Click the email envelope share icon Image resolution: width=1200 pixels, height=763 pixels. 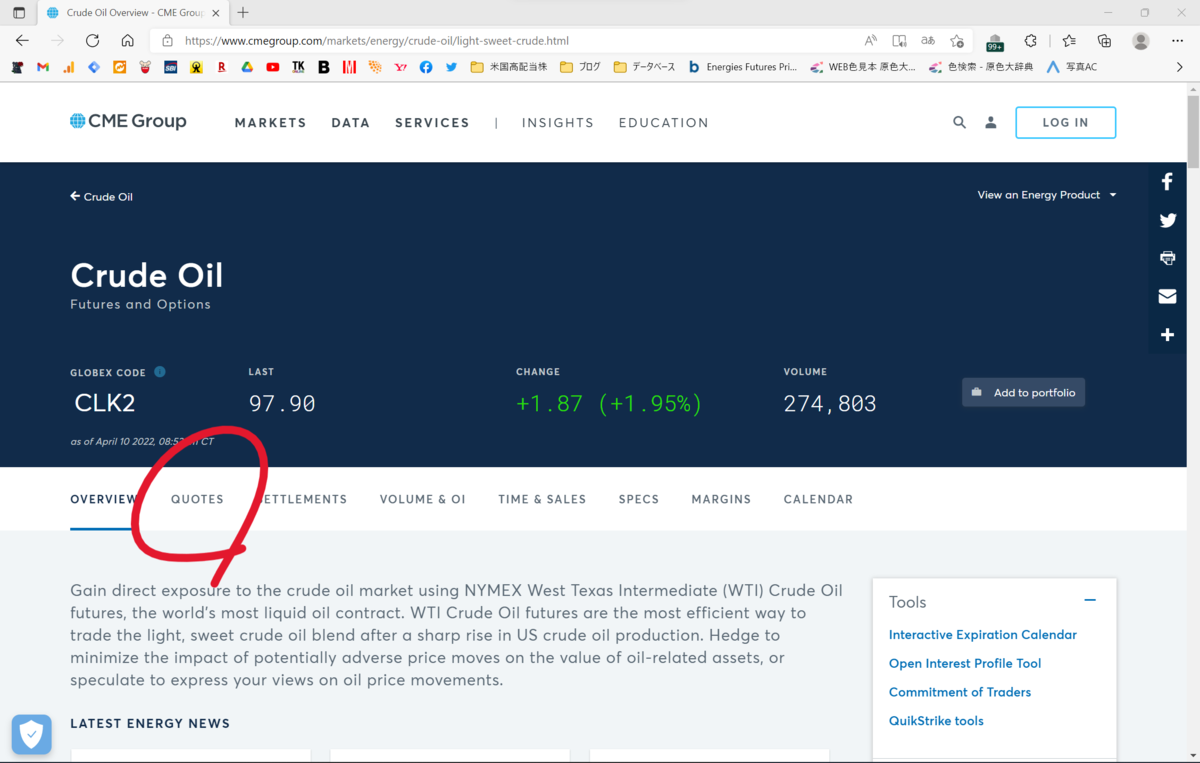pos(1167,296)
